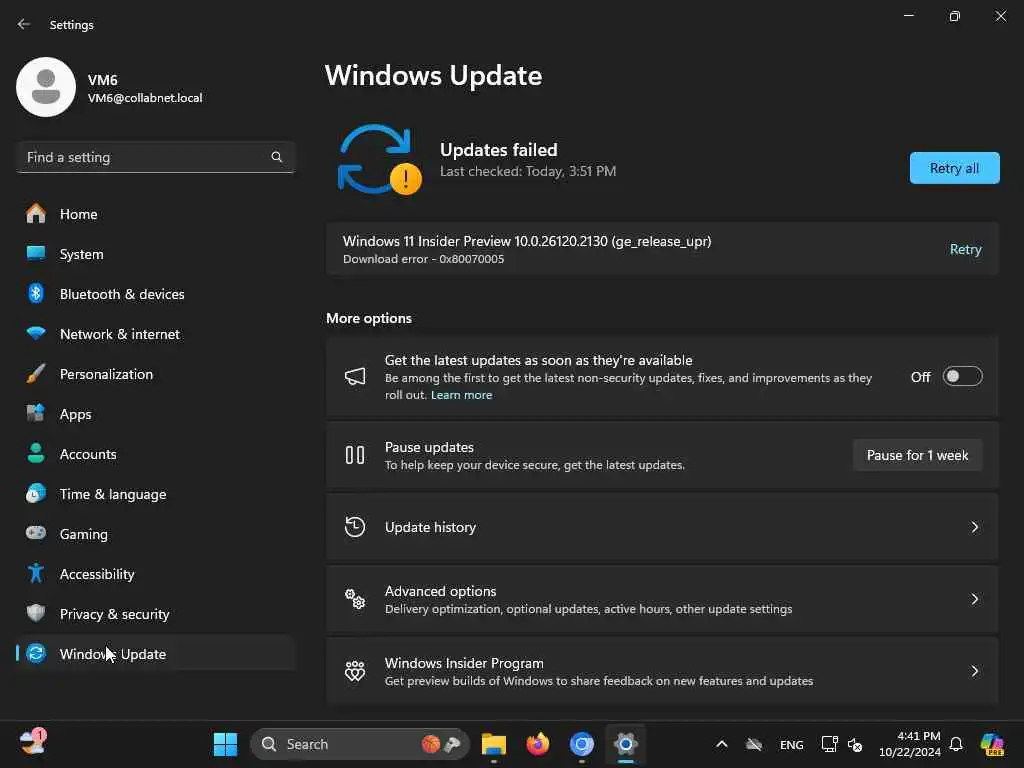This screenshot has width=1024, height=768.
Task: Click the Find a setting search field
Action: 155,157
